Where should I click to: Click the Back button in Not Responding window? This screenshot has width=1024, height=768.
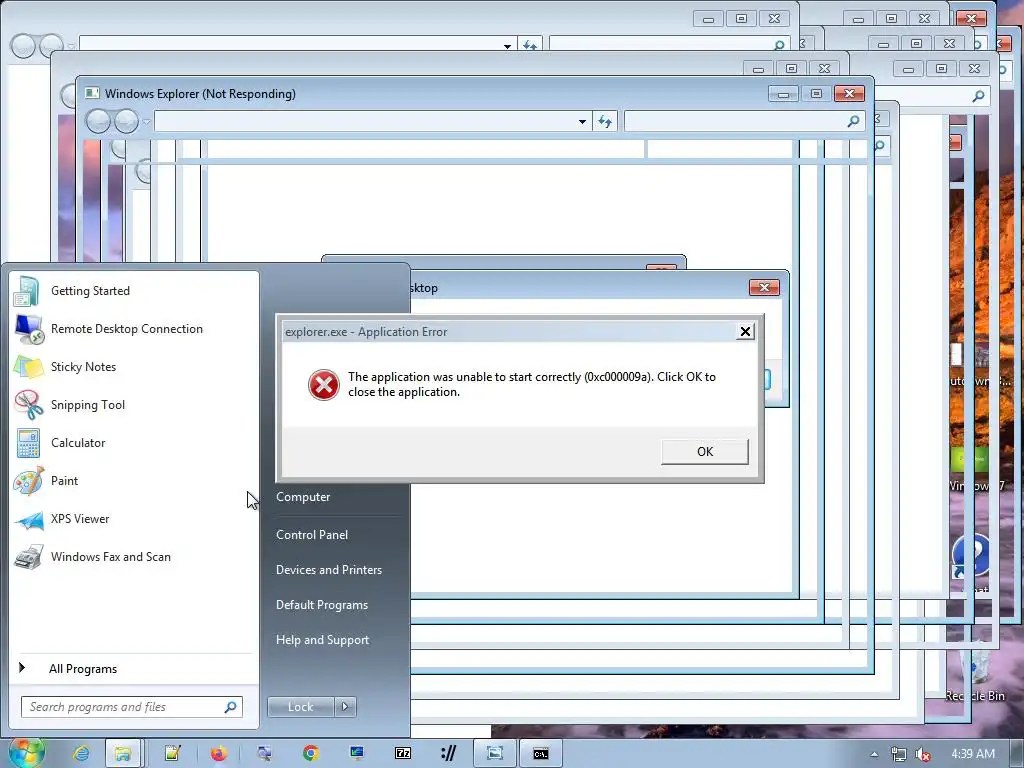[x=98, y=121]
